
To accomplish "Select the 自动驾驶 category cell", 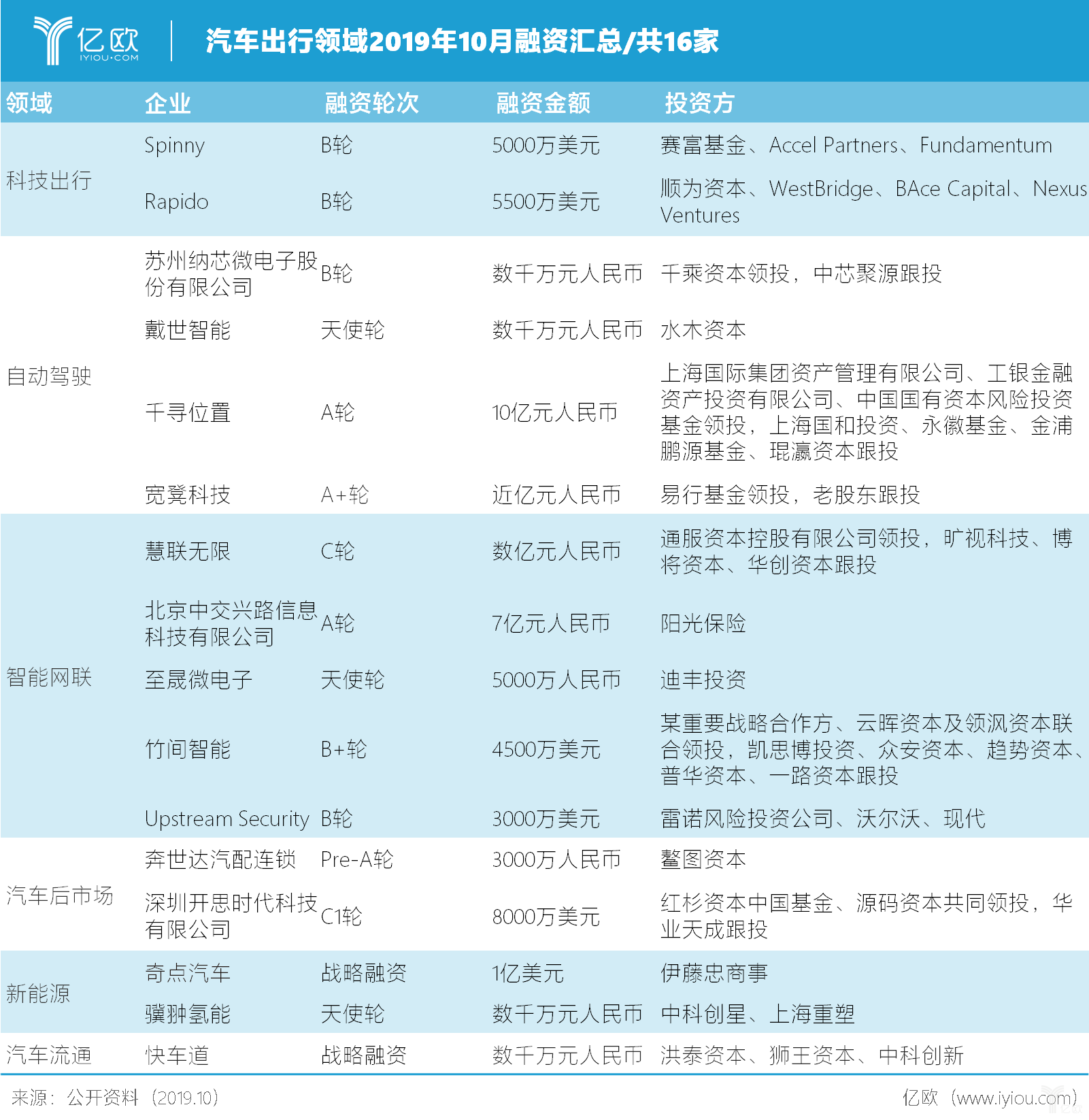I will (49, 376).
